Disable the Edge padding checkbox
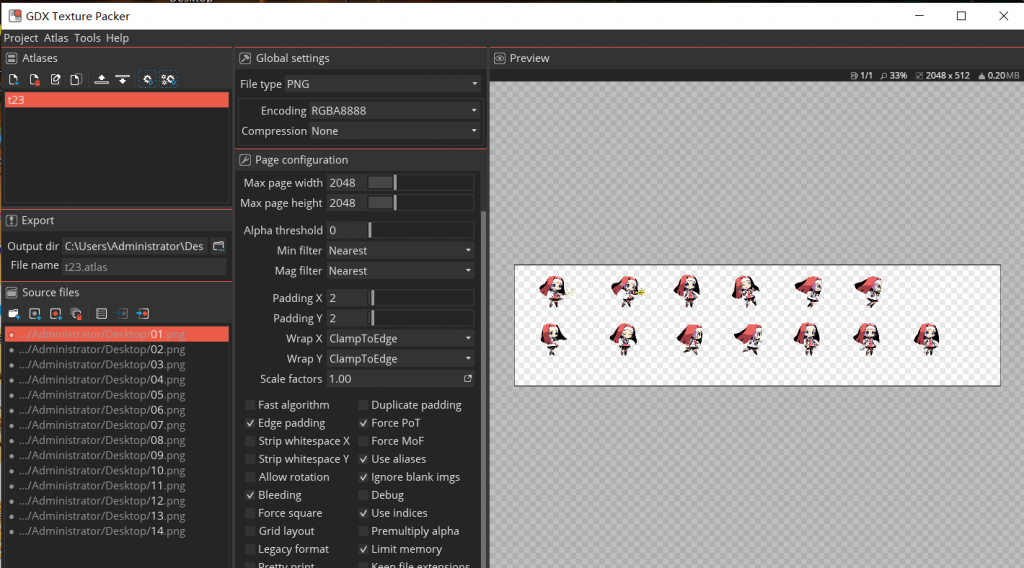This screenshot has width=1024, height=568. pyautogui.click(x=250, y=423)
